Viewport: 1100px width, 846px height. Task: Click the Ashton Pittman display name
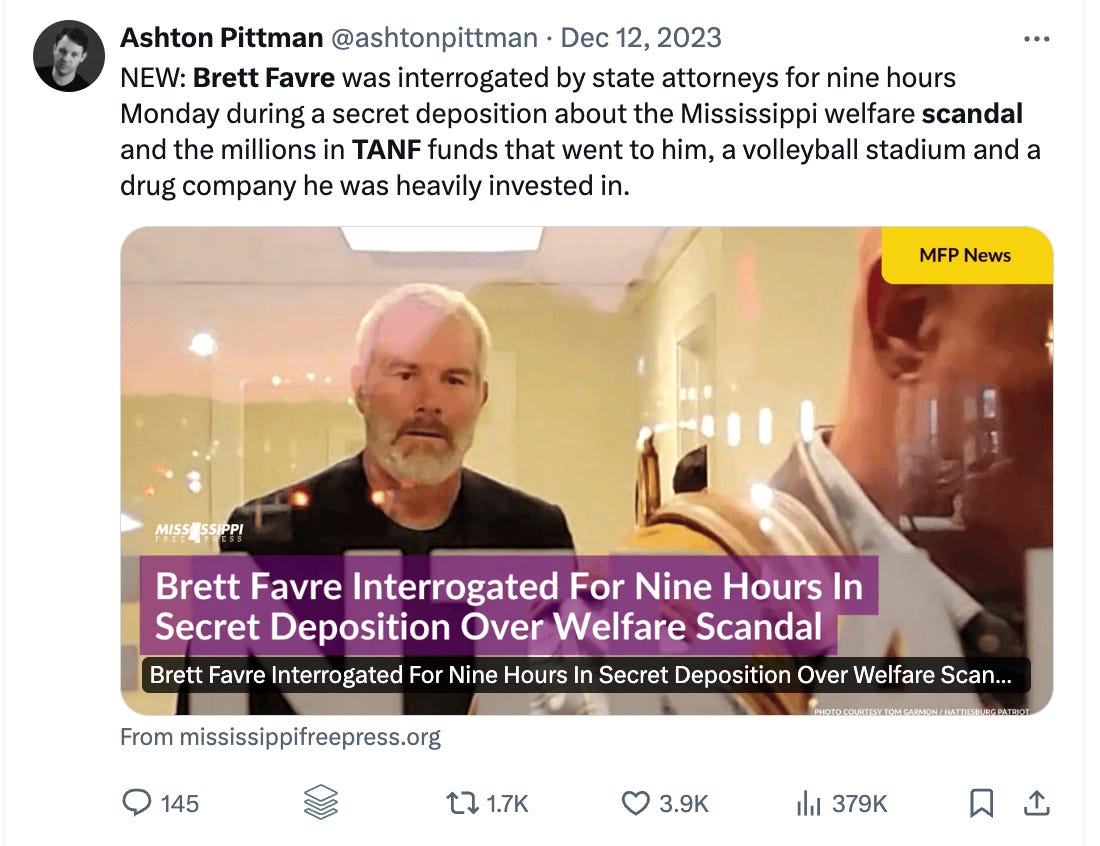tap(222, 38)
